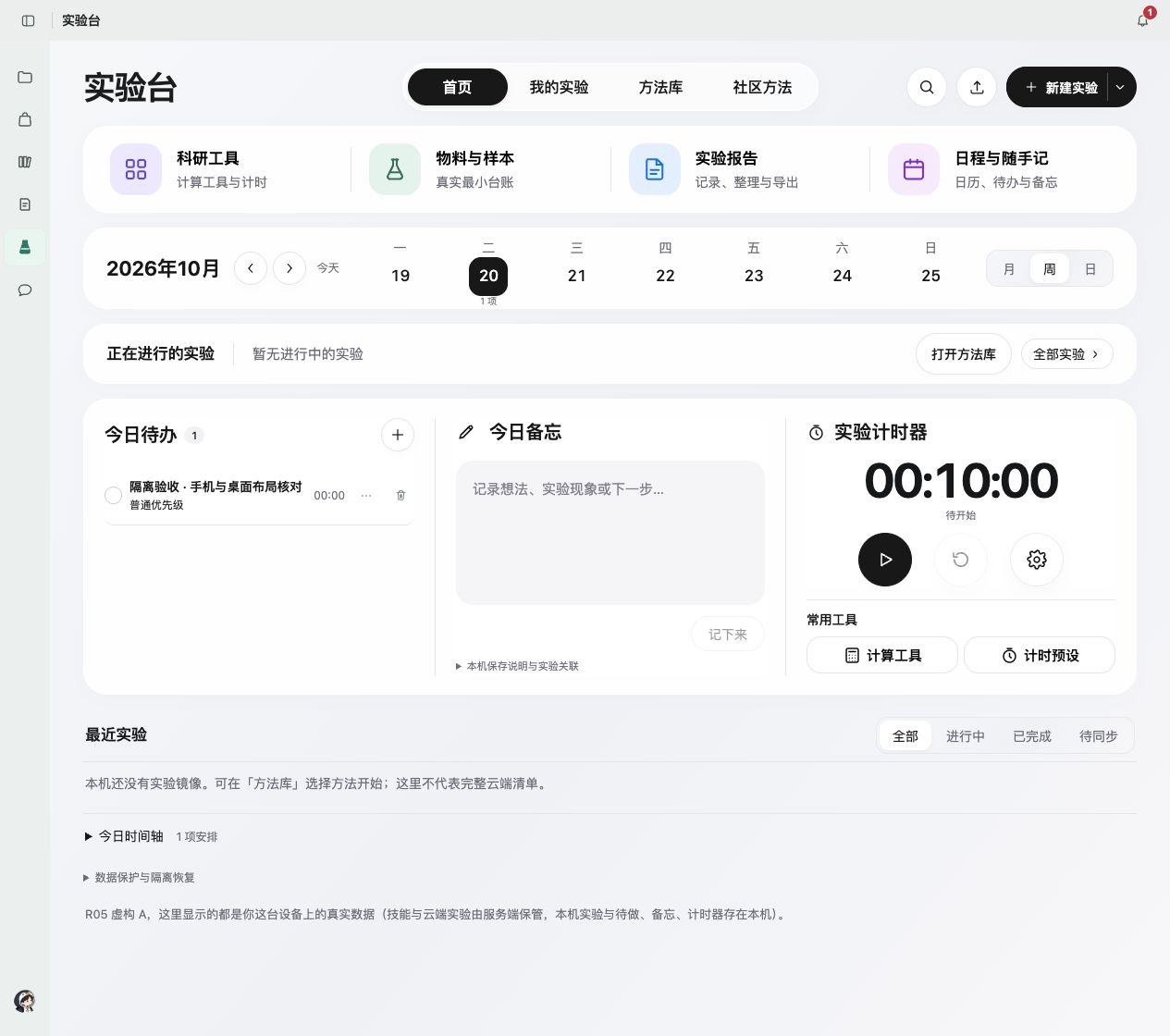
Task: Open the timer settings gear
Action: click(x=1037, y=560)
